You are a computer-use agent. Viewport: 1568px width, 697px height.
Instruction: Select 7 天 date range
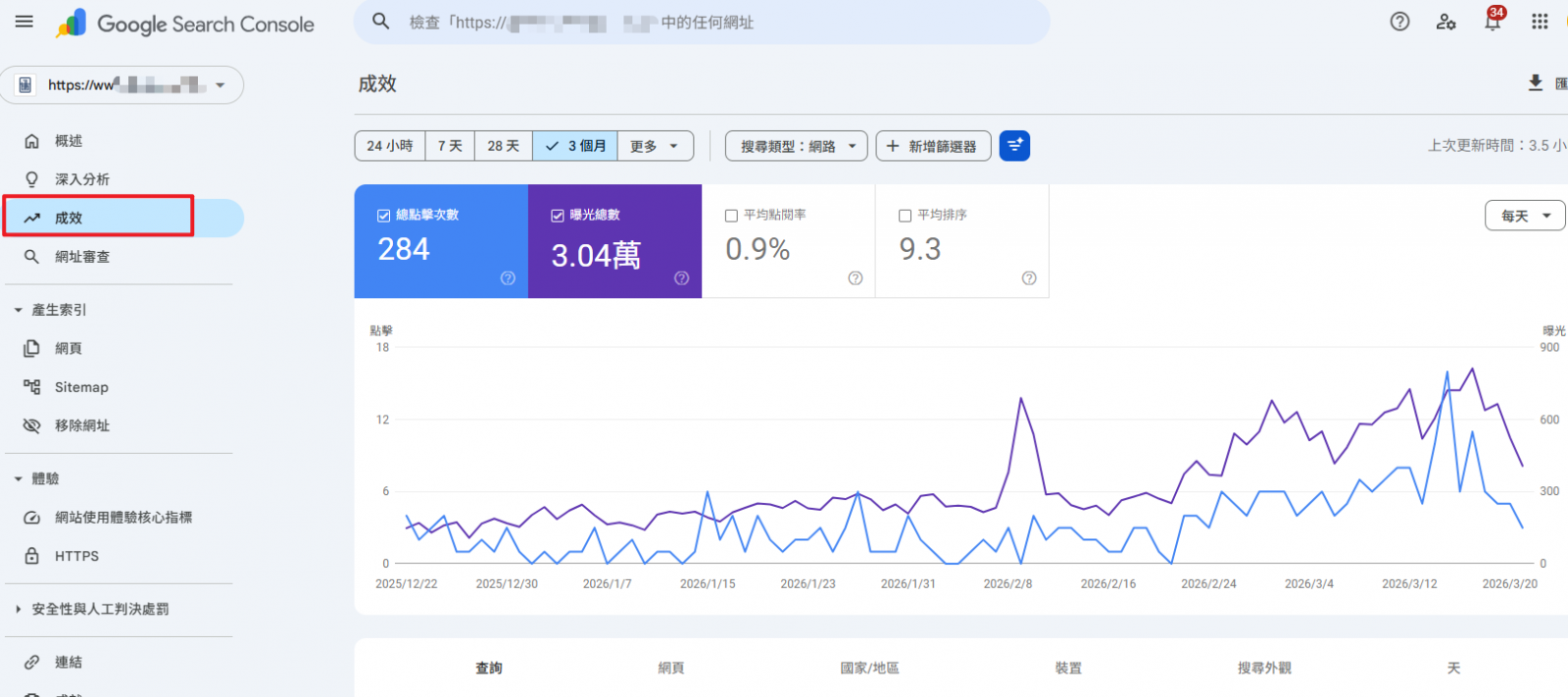(450, 146)
